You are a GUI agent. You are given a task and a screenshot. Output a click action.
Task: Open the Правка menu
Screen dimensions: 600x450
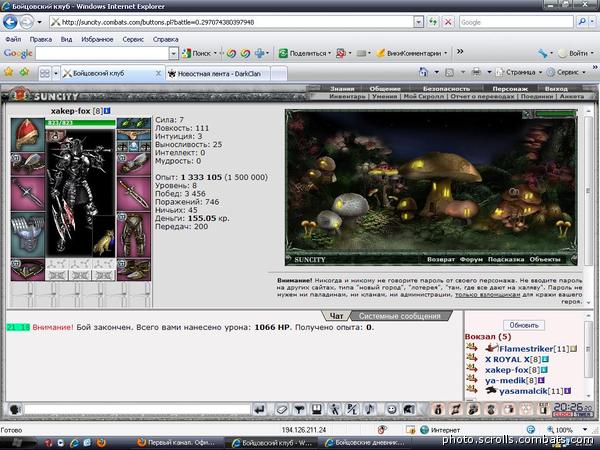point(41,39)
